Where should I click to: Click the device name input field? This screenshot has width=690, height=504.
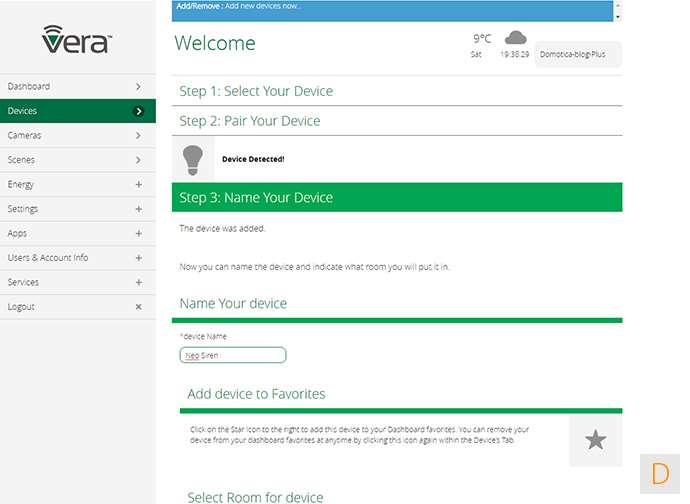tap(233, 355)
